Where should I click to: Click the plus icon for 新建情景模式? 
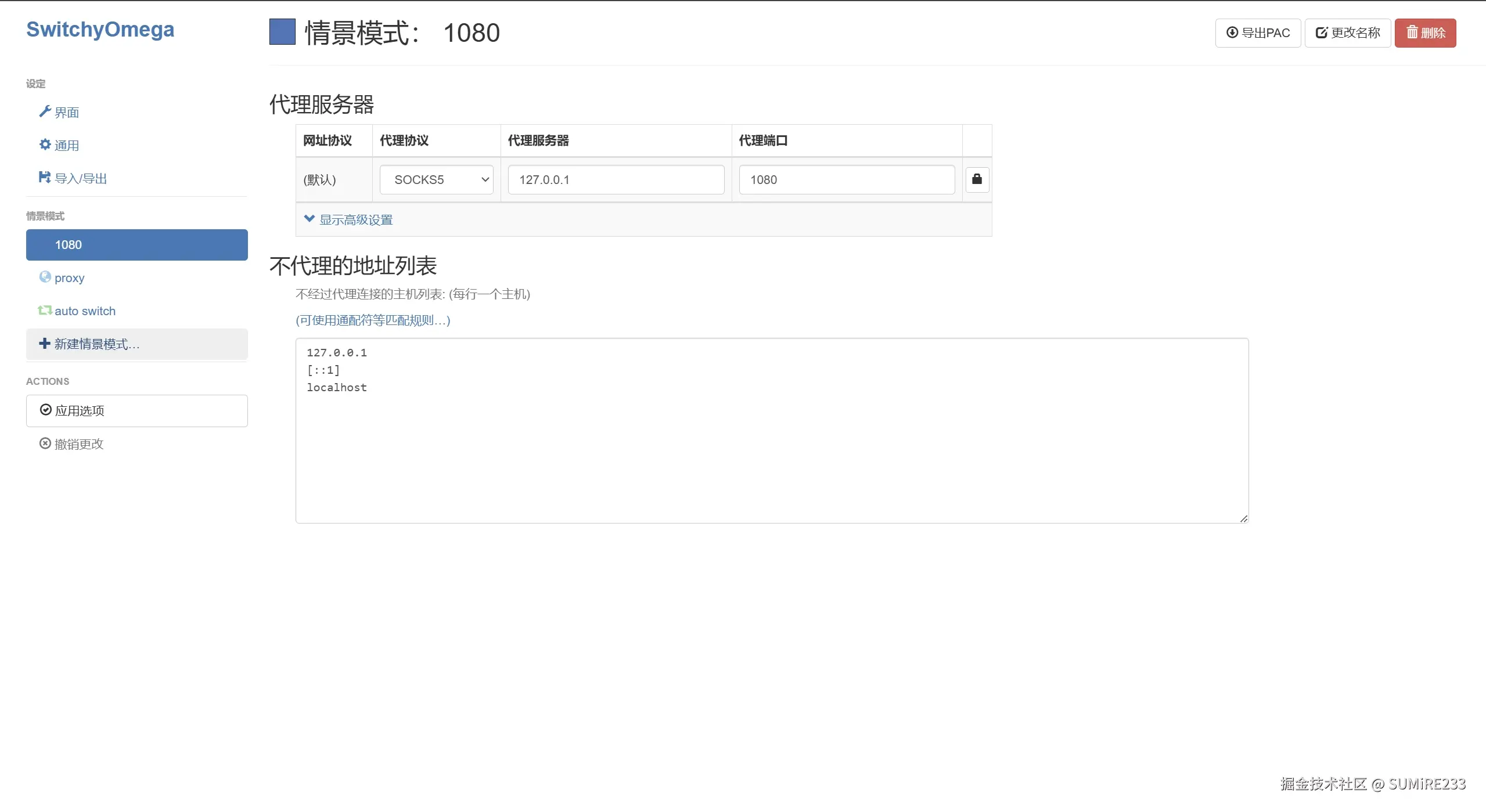click(x=44, y=344)
